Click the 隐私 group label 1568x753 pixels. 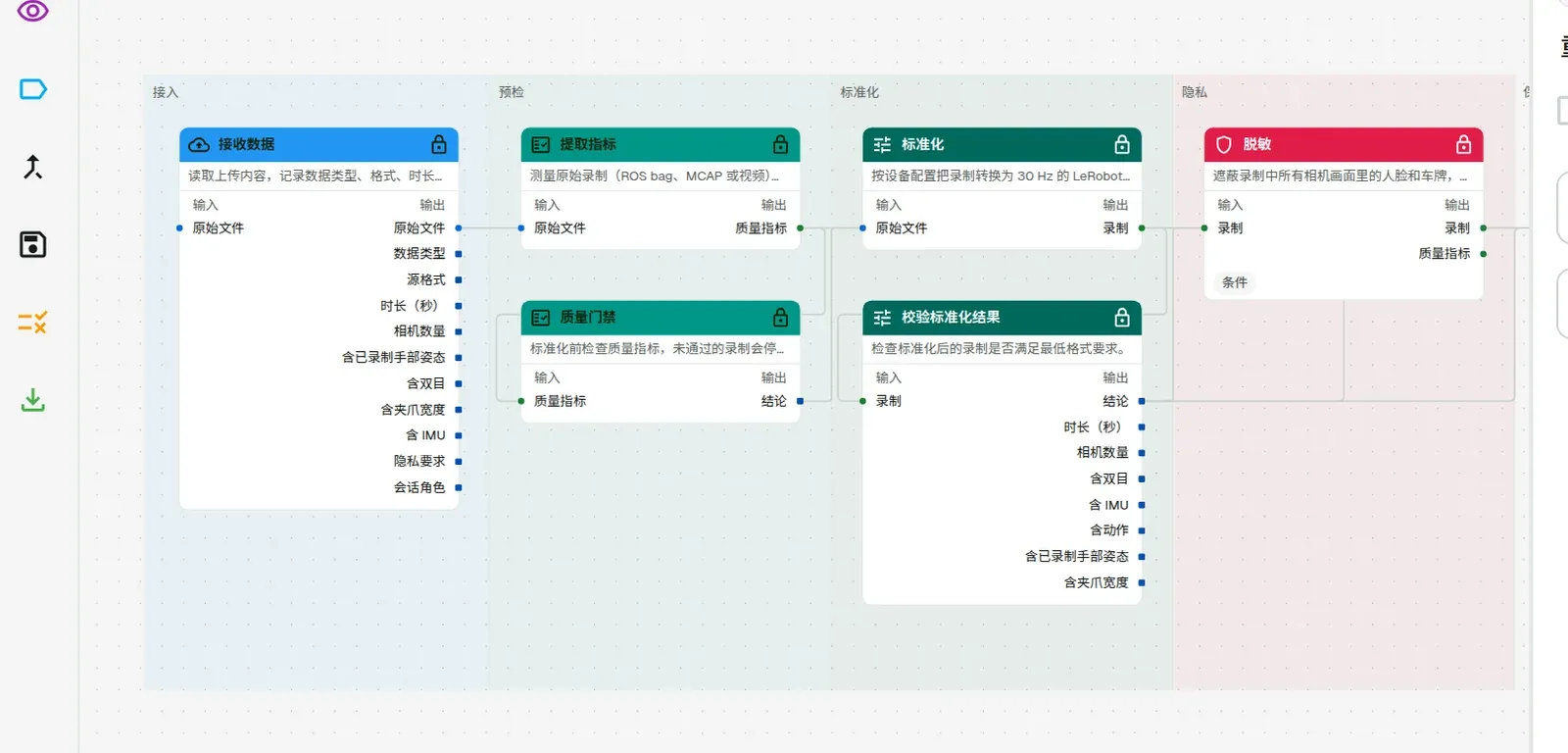pyautogui.click(x=1195, y=92)
